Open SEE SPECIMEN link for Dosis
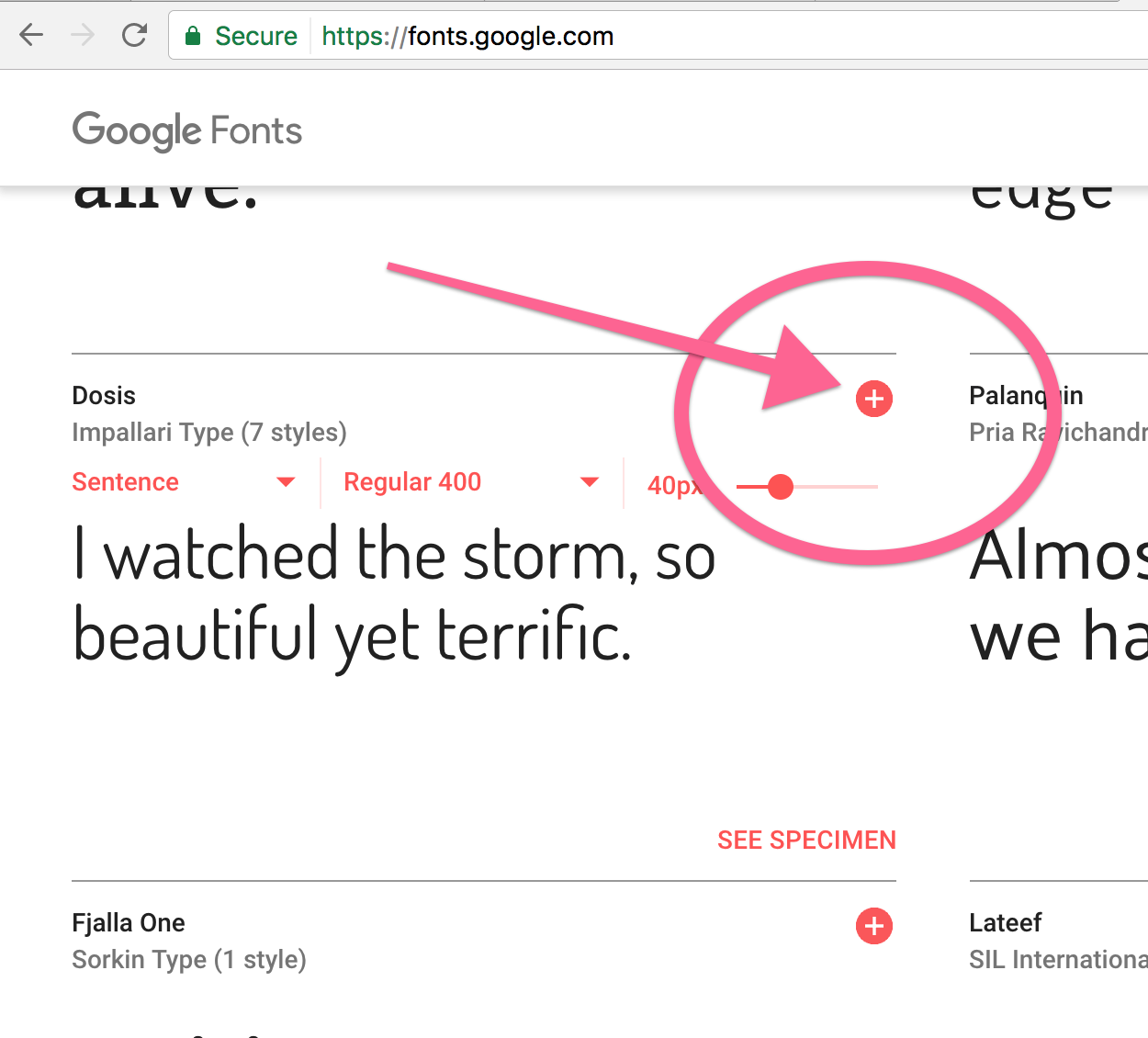This screenshot has width=1148, height=1038. (x=806, y=840)
